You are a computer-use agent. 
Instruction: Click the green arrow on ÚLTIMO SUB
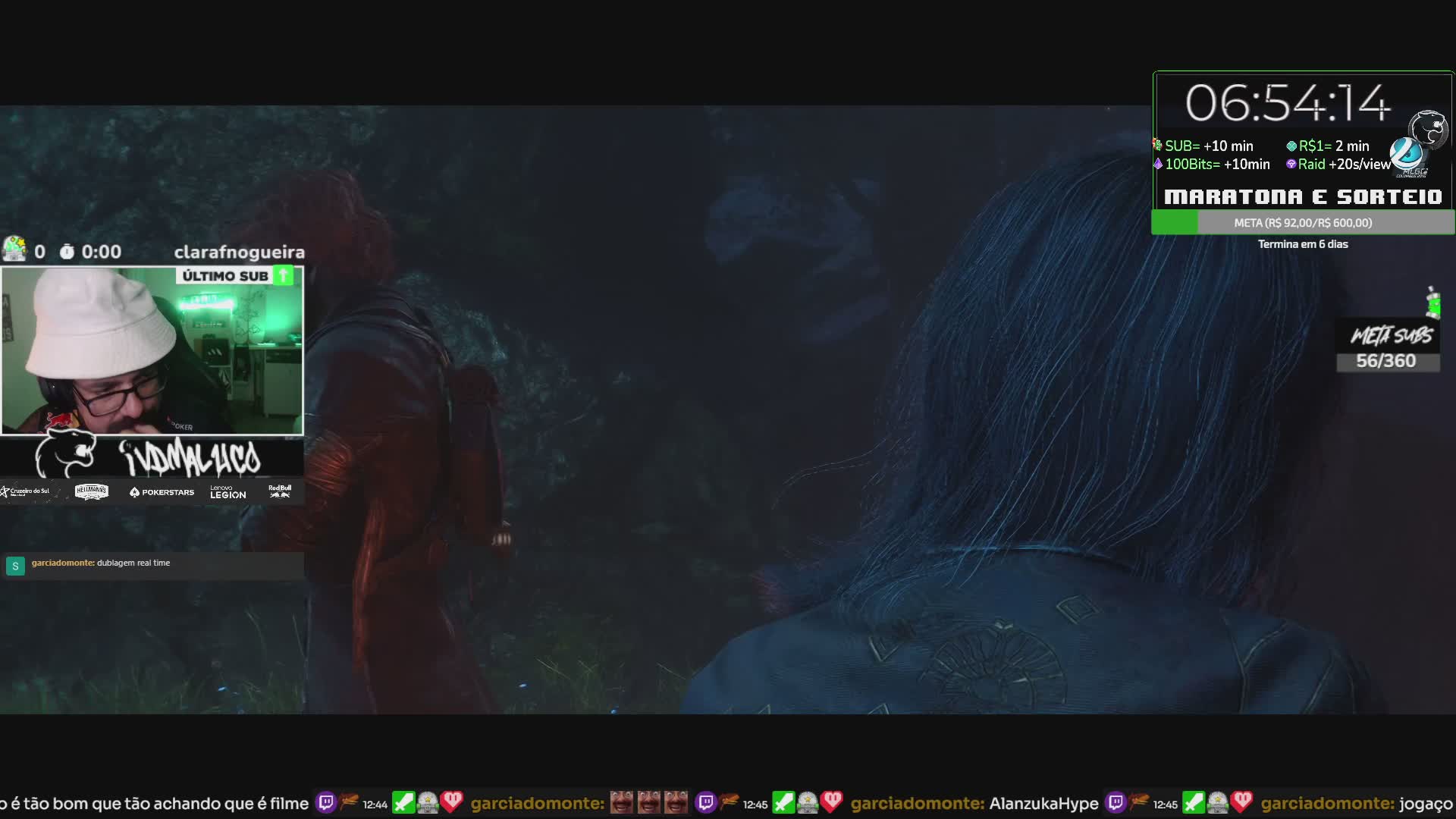click(284, 275)
